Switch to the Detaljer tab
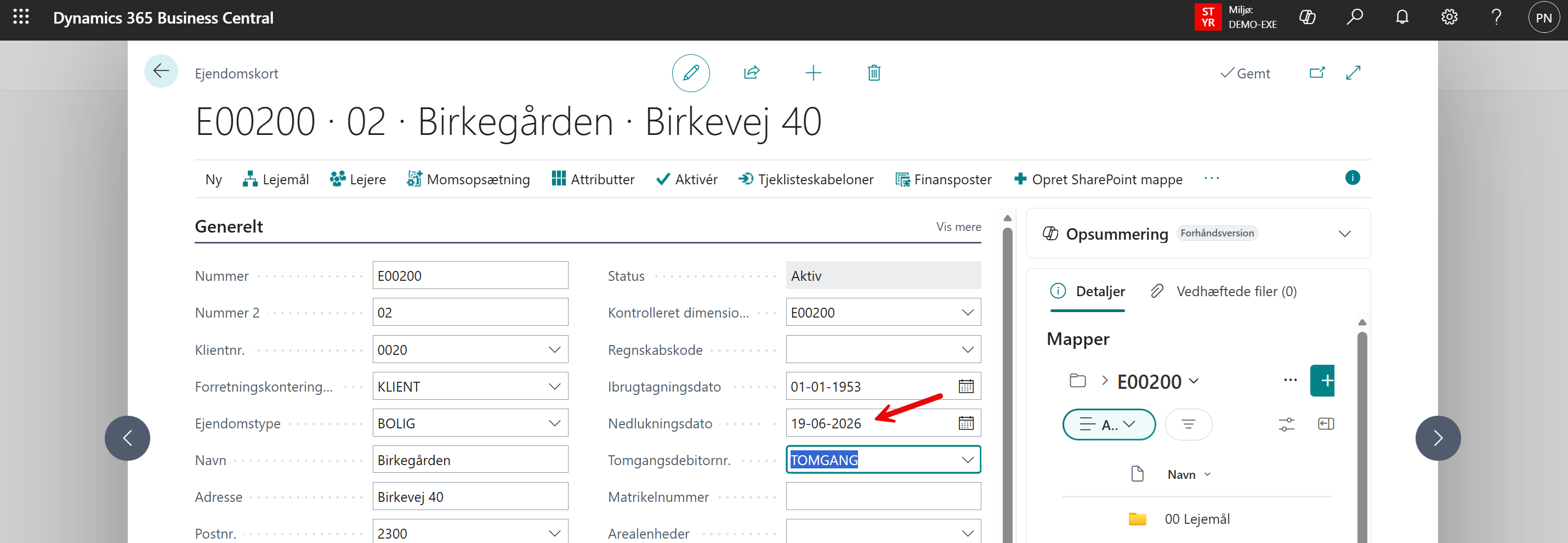This screenshot has height=543, width=1568. pyautogui.click(x=1088, y=292)
